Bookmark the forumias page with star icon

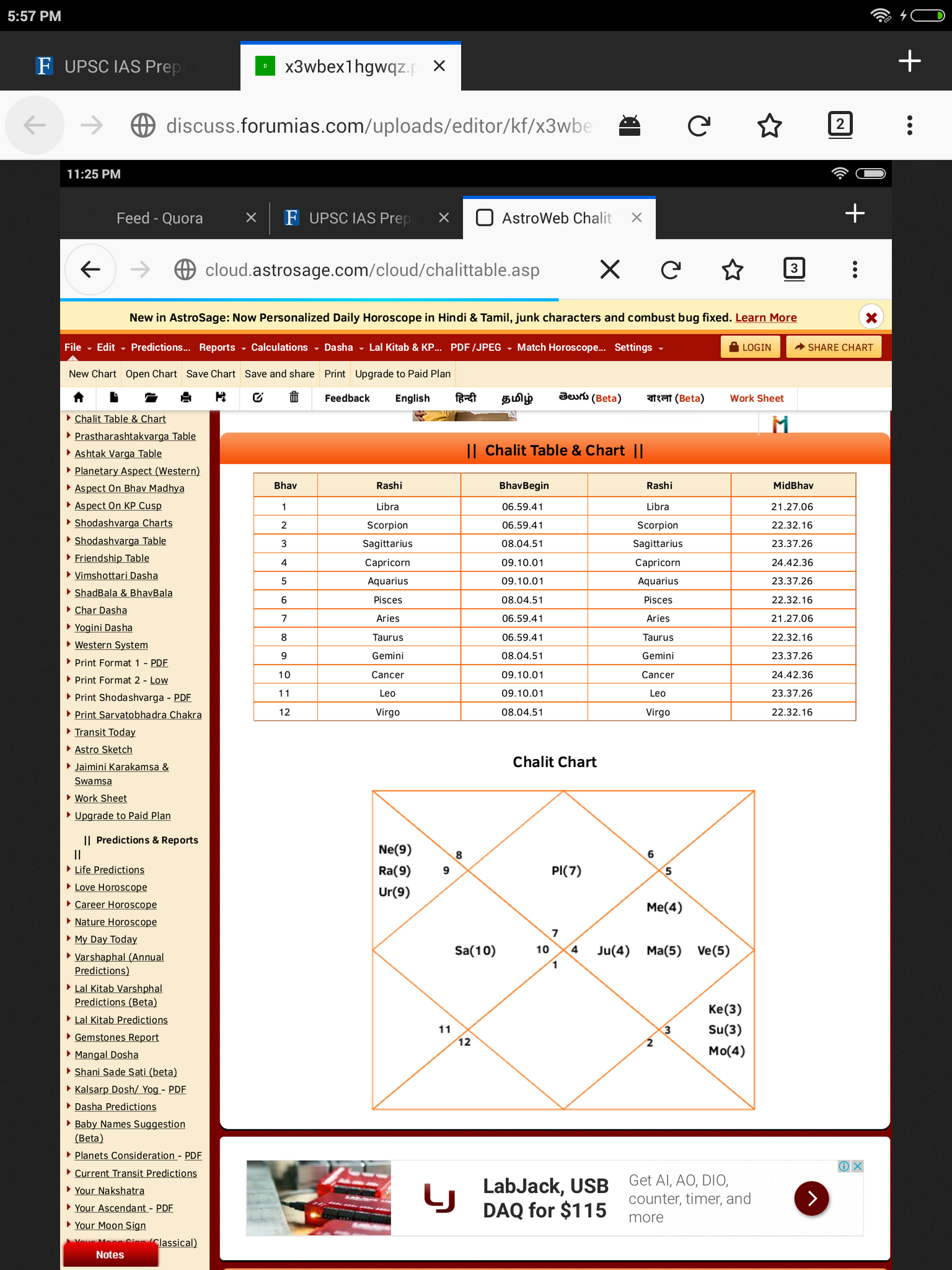click(x=770, y=125)
